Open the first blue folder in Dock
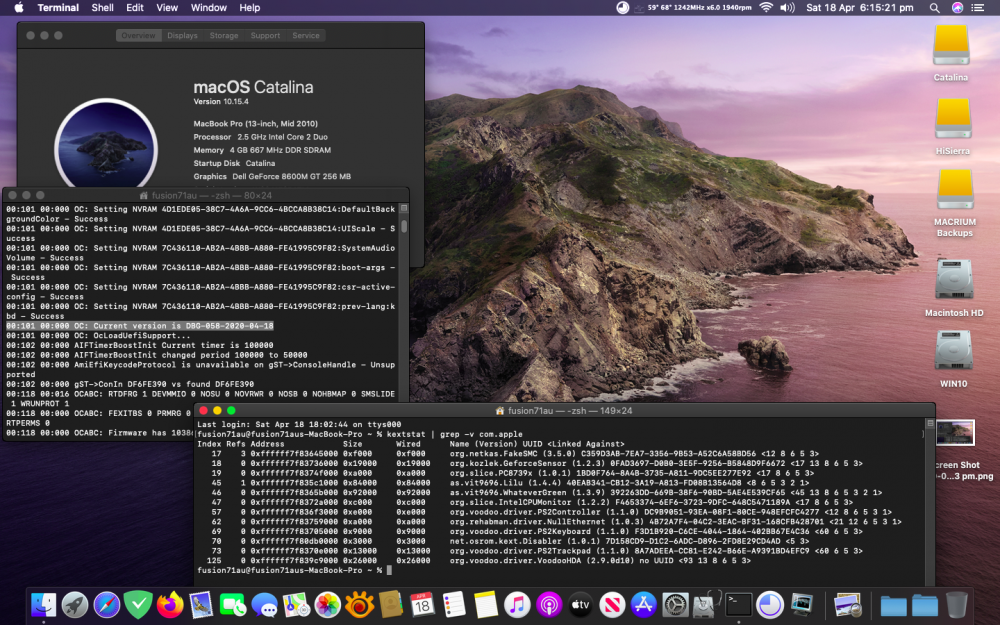1000x625 pixels. (893, 605)
